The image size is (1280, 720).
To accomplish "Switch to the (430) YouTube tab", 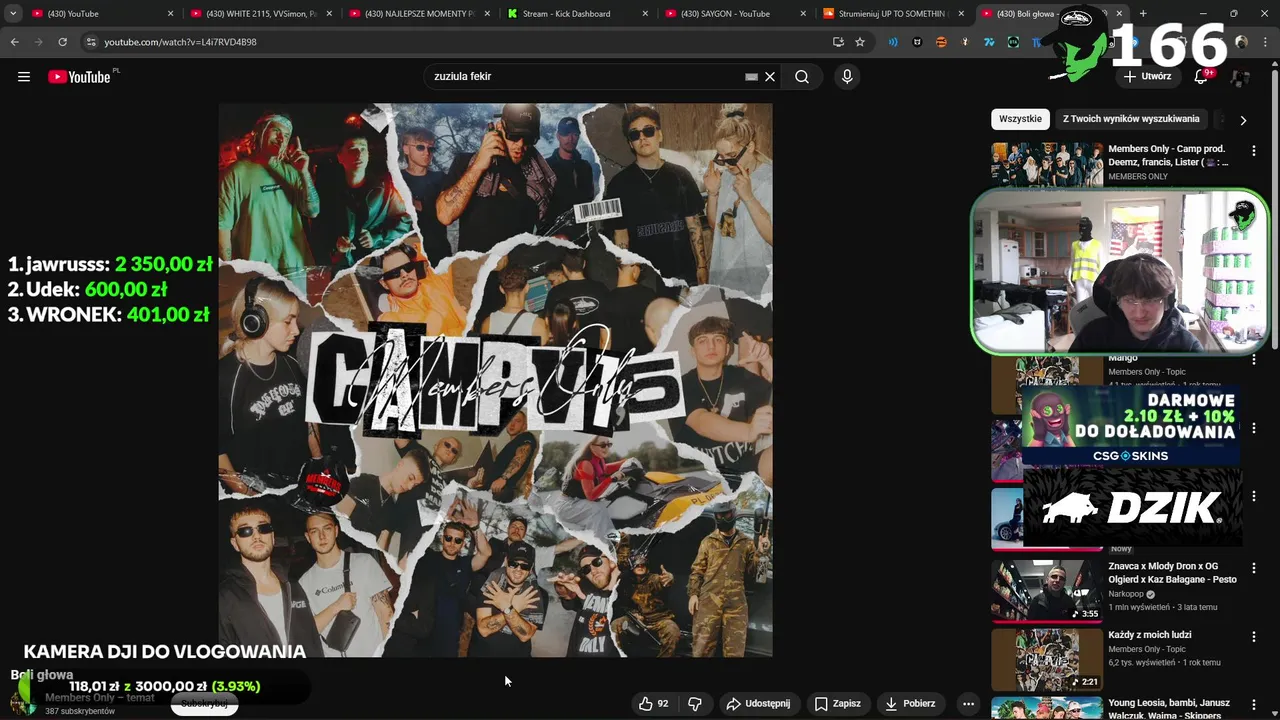I will 100,14.
